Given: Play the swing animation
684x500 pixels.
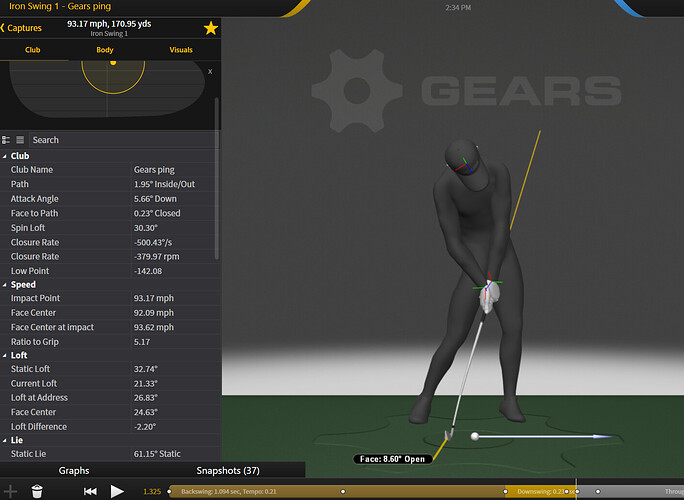Looking at the screenshot, I should 117,491.
